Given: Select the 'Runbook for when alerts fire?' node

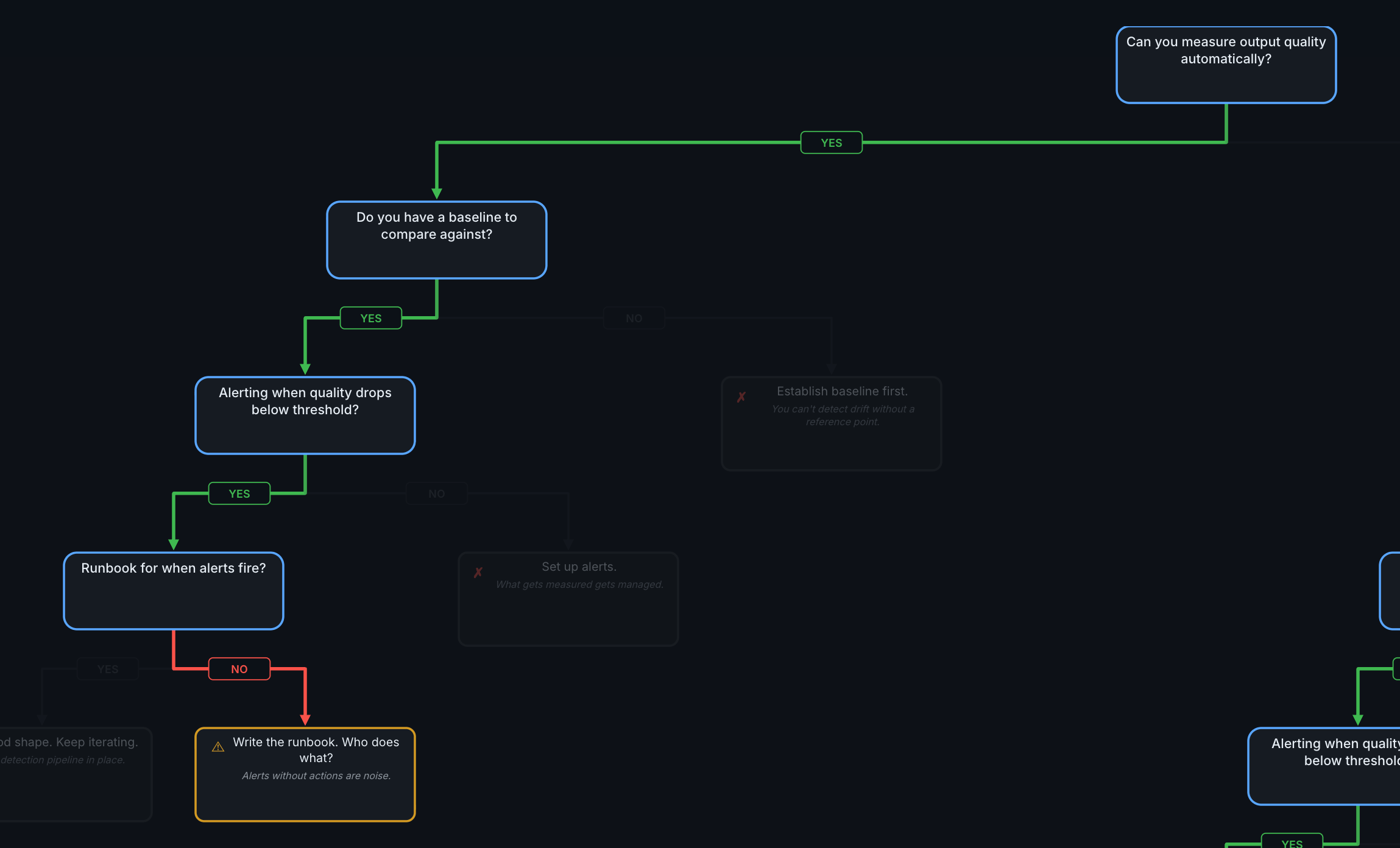Looking at the screenshot, I should [173, 591].
